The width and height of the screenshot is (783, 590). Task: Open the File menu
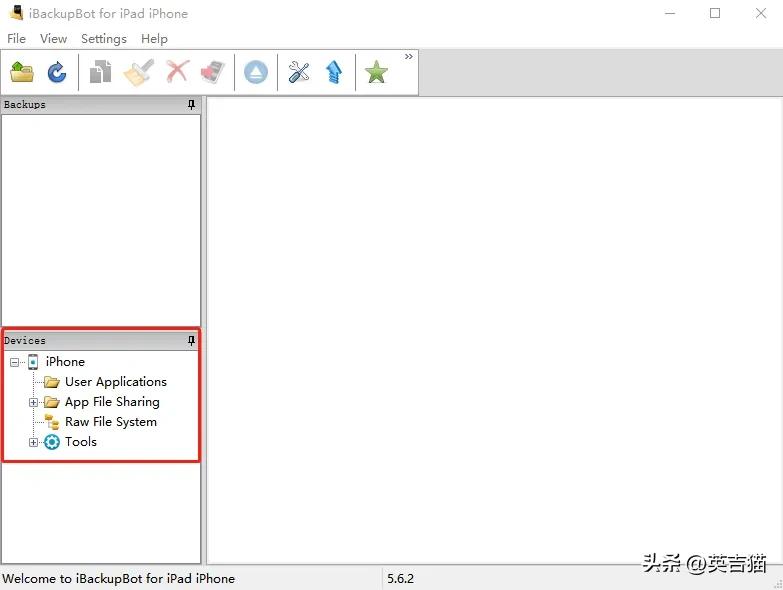[16, 38]
